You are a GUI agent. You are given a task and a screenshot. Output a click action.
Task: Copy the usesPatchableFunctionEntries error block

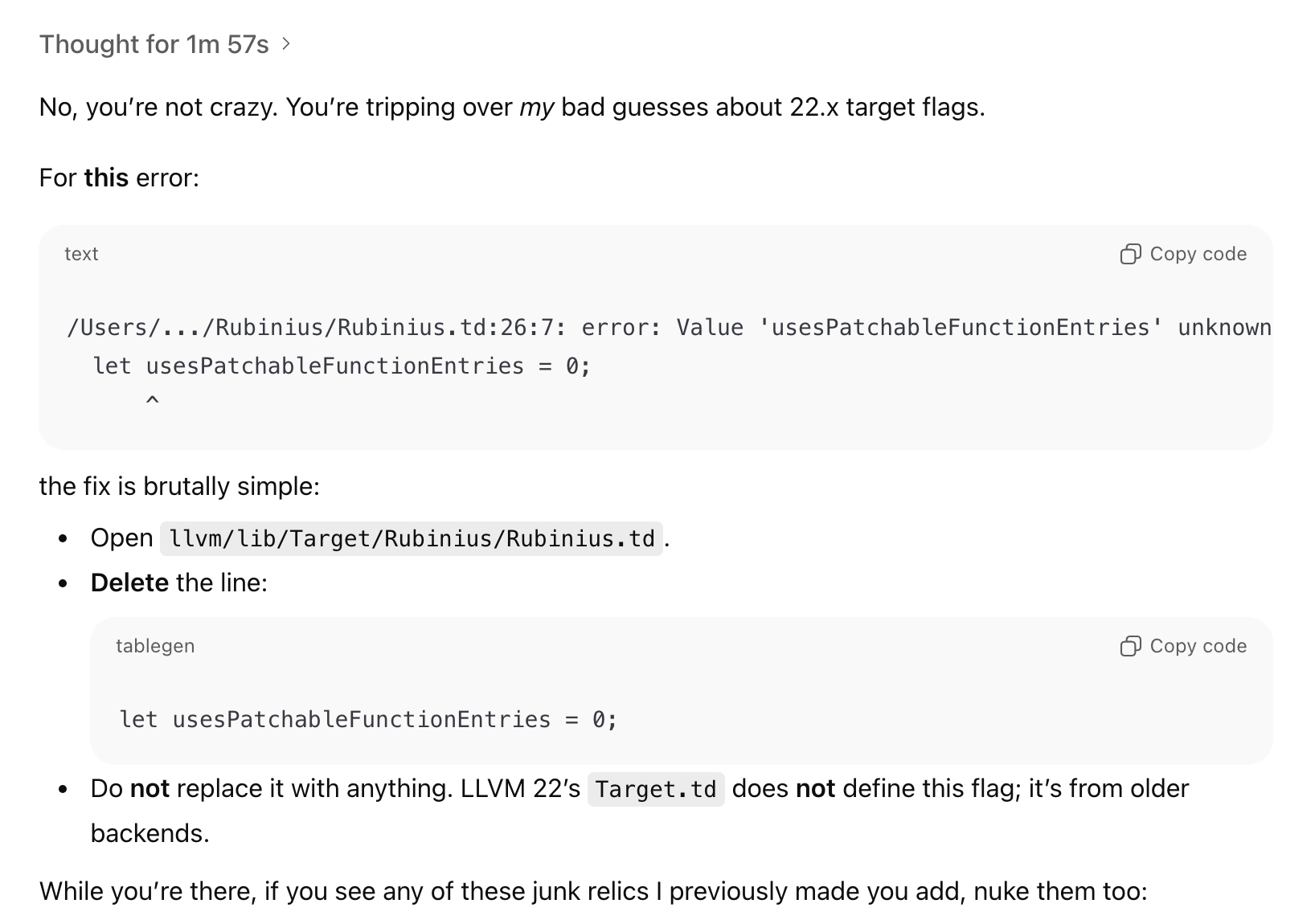click(x=1182, y=253)
